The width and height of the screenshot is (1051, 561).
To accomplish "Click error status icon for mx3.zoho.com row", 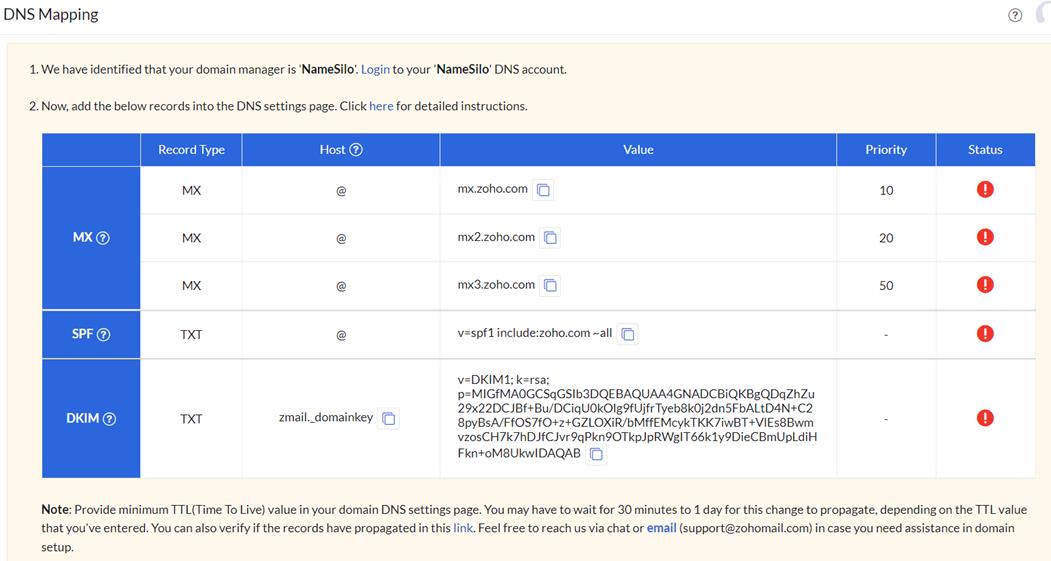I will pyautogui.click(x=985, y=285).
